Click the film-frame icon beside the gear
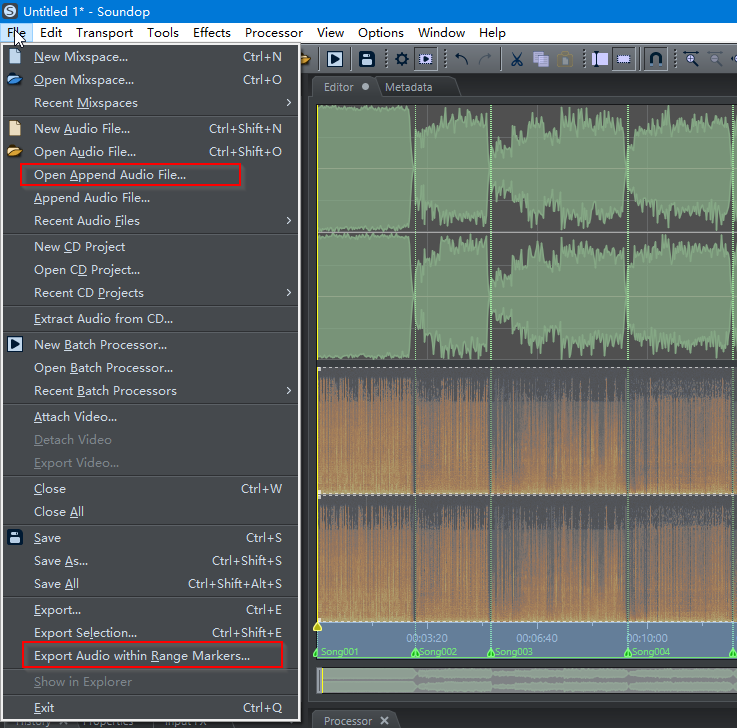The width and height of the screenshot is (737, 728). (425, 59)
